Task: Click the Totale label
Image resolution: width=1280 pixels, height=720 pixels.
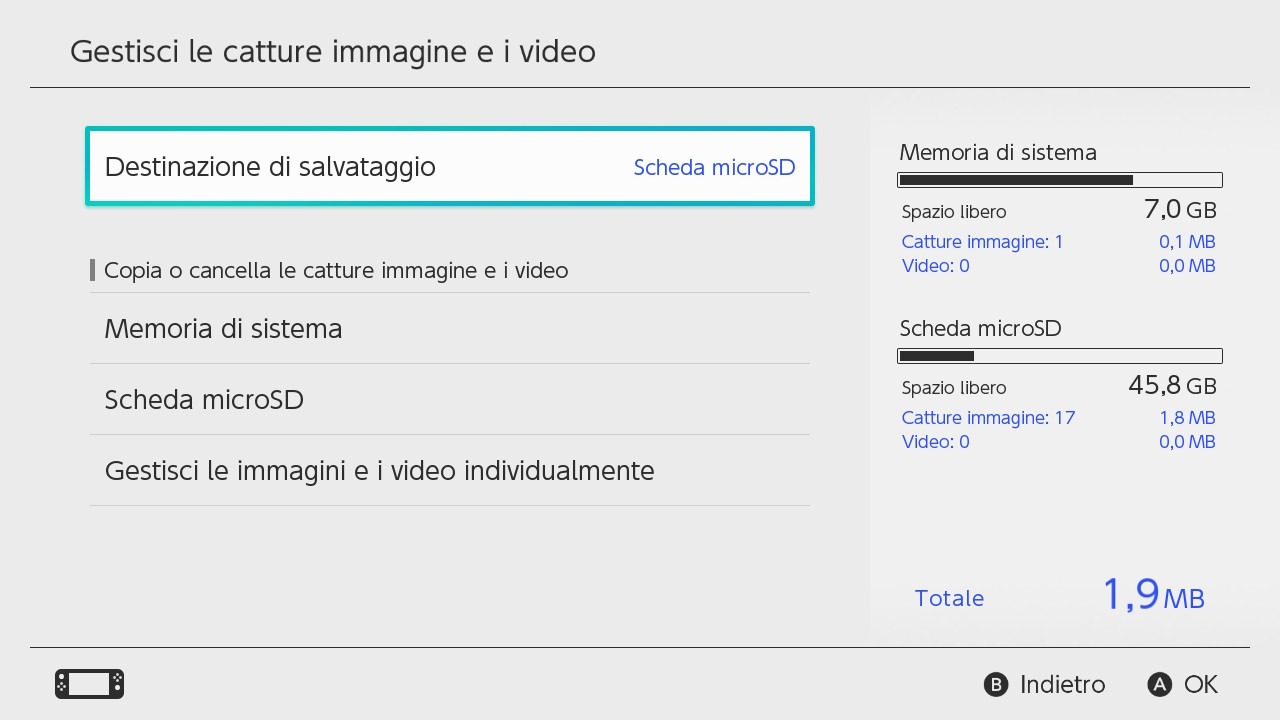Action: pyautogui.click(x=949, y=598)
